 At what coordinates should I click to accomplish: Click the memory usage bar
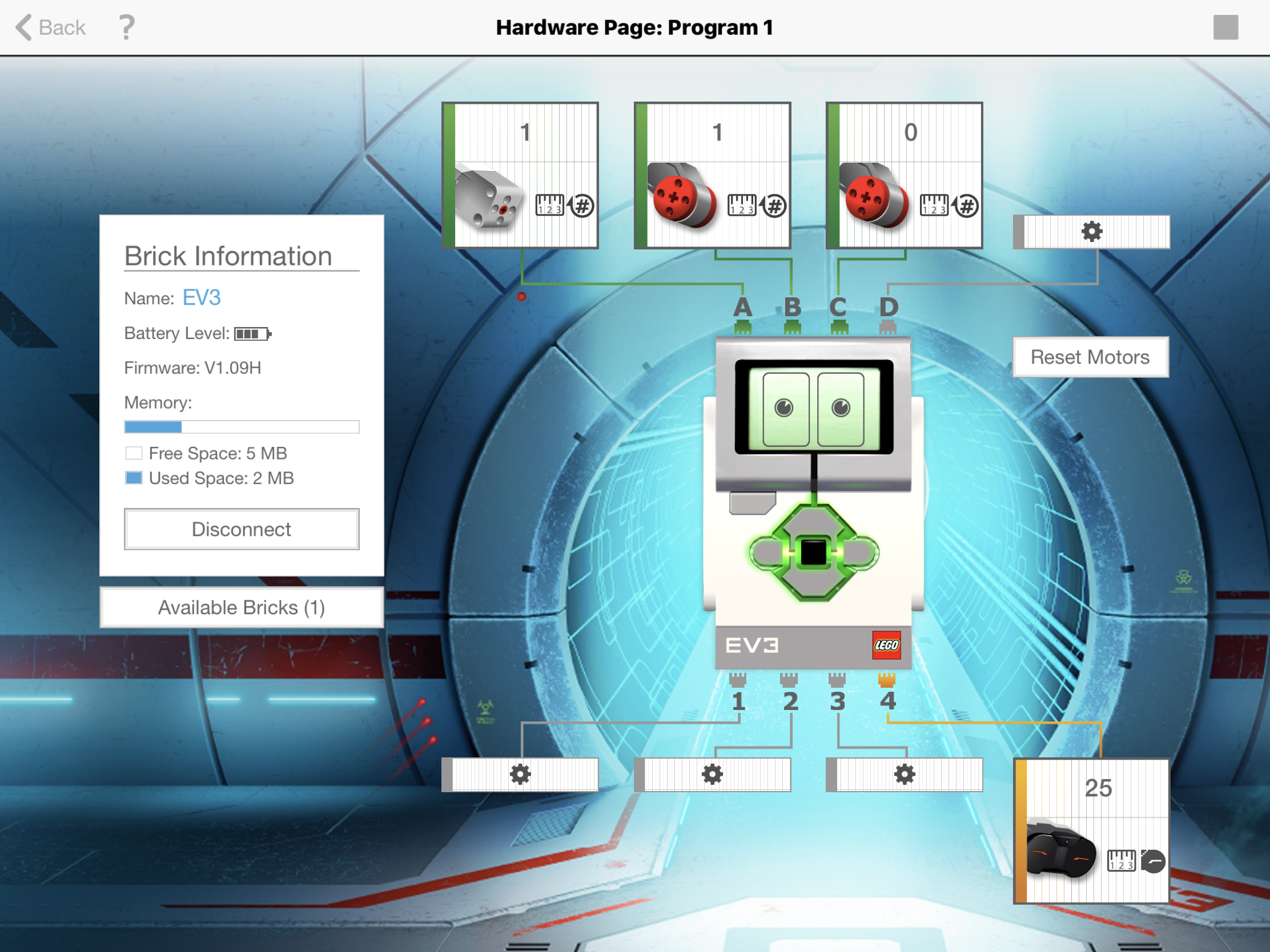coord(242,426)
